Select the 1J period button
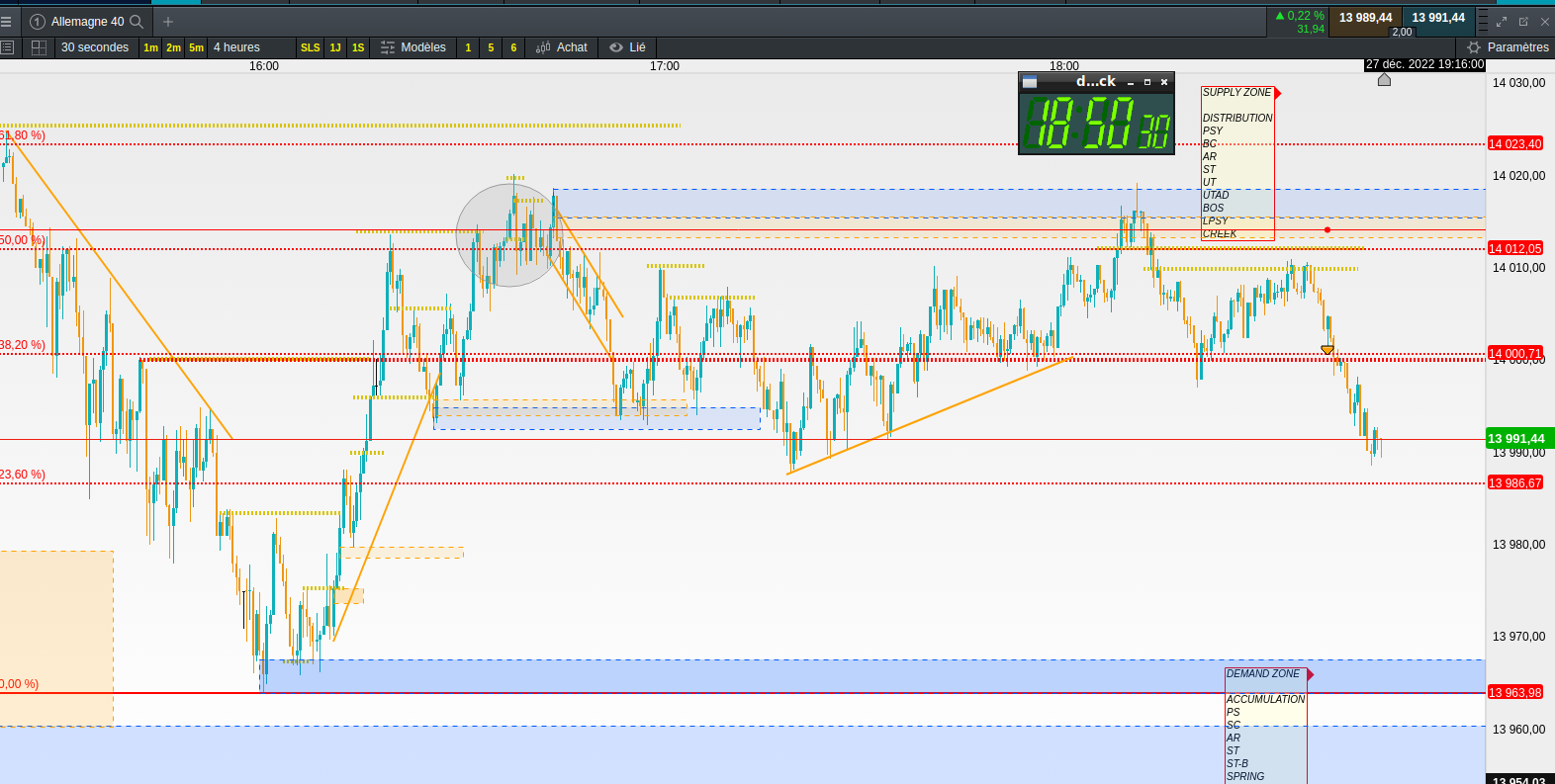Screen dimensions: 1555x784 335,47
